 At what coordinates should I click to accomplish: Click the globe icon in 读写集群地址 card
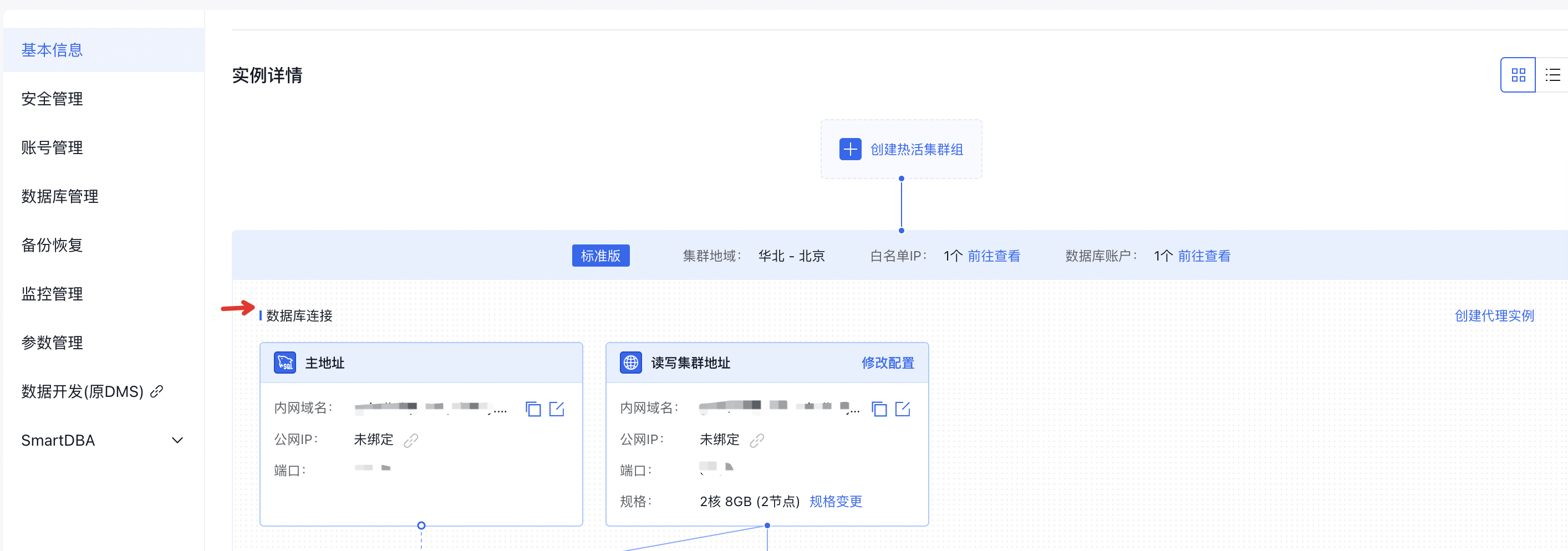630,363
